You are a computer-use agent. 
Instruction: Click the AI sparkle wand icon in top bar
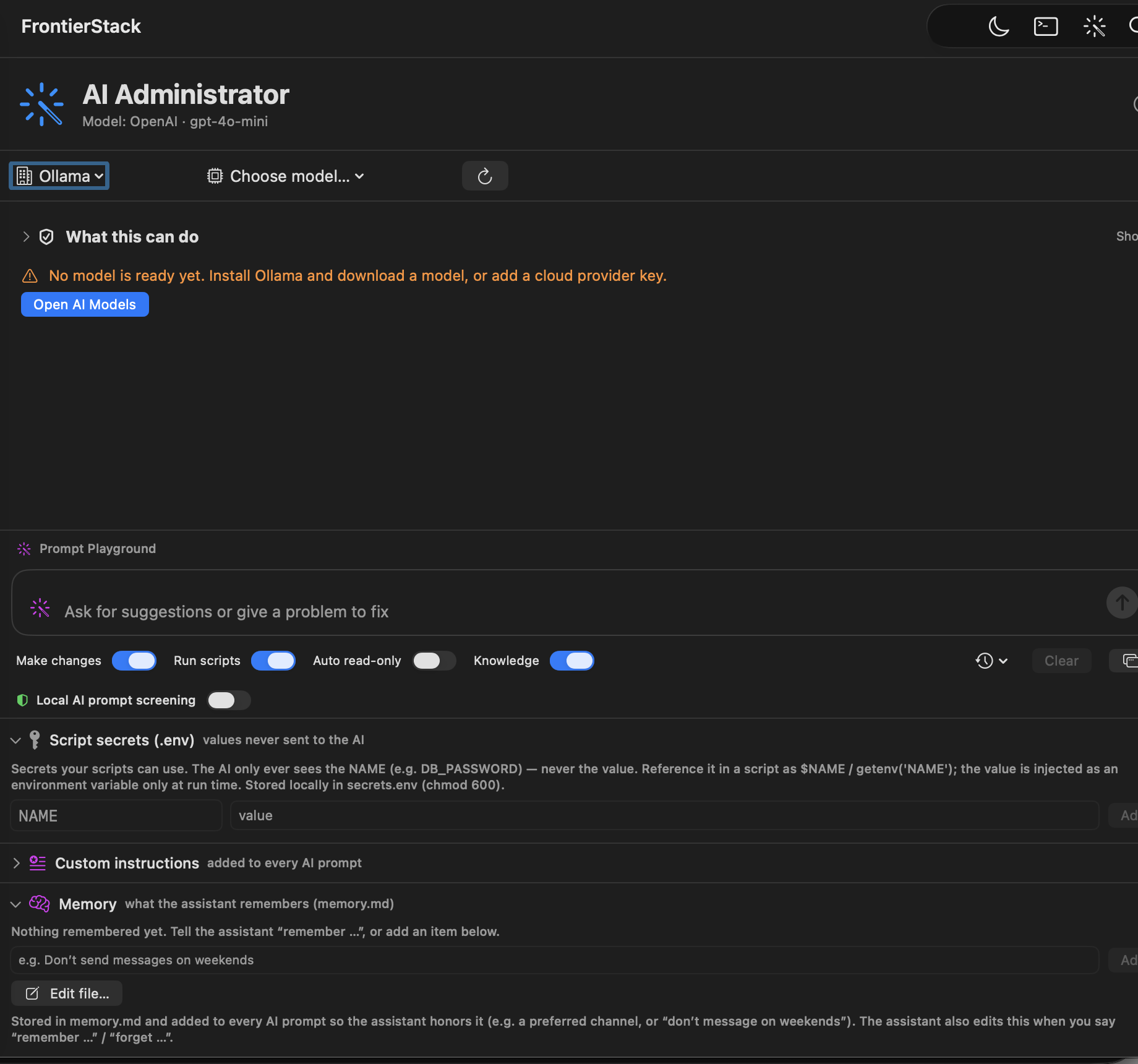1094,27
